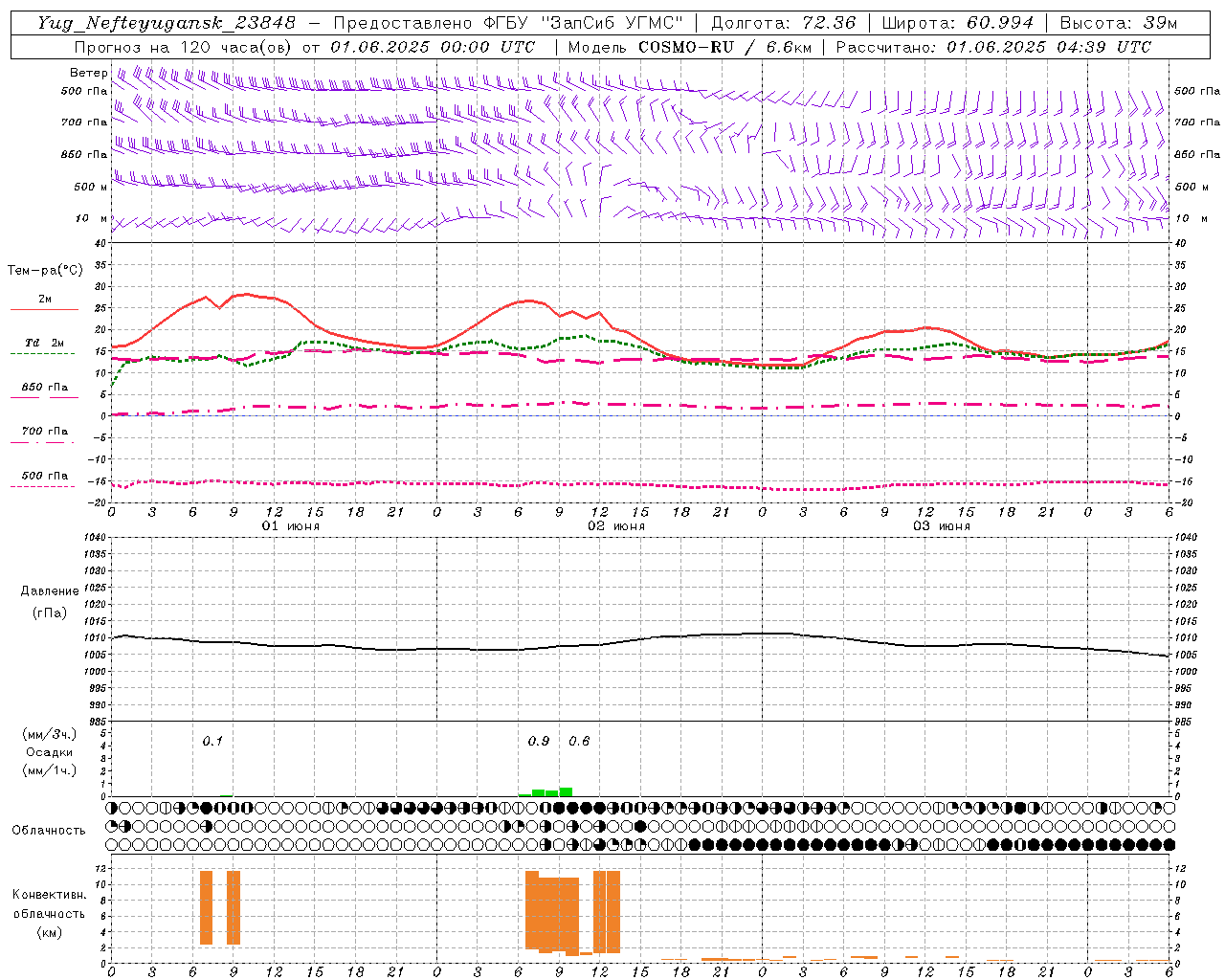Click the (км) unit label of convective panel
The image size is (1225, 980).
click(x=49, y=932)
